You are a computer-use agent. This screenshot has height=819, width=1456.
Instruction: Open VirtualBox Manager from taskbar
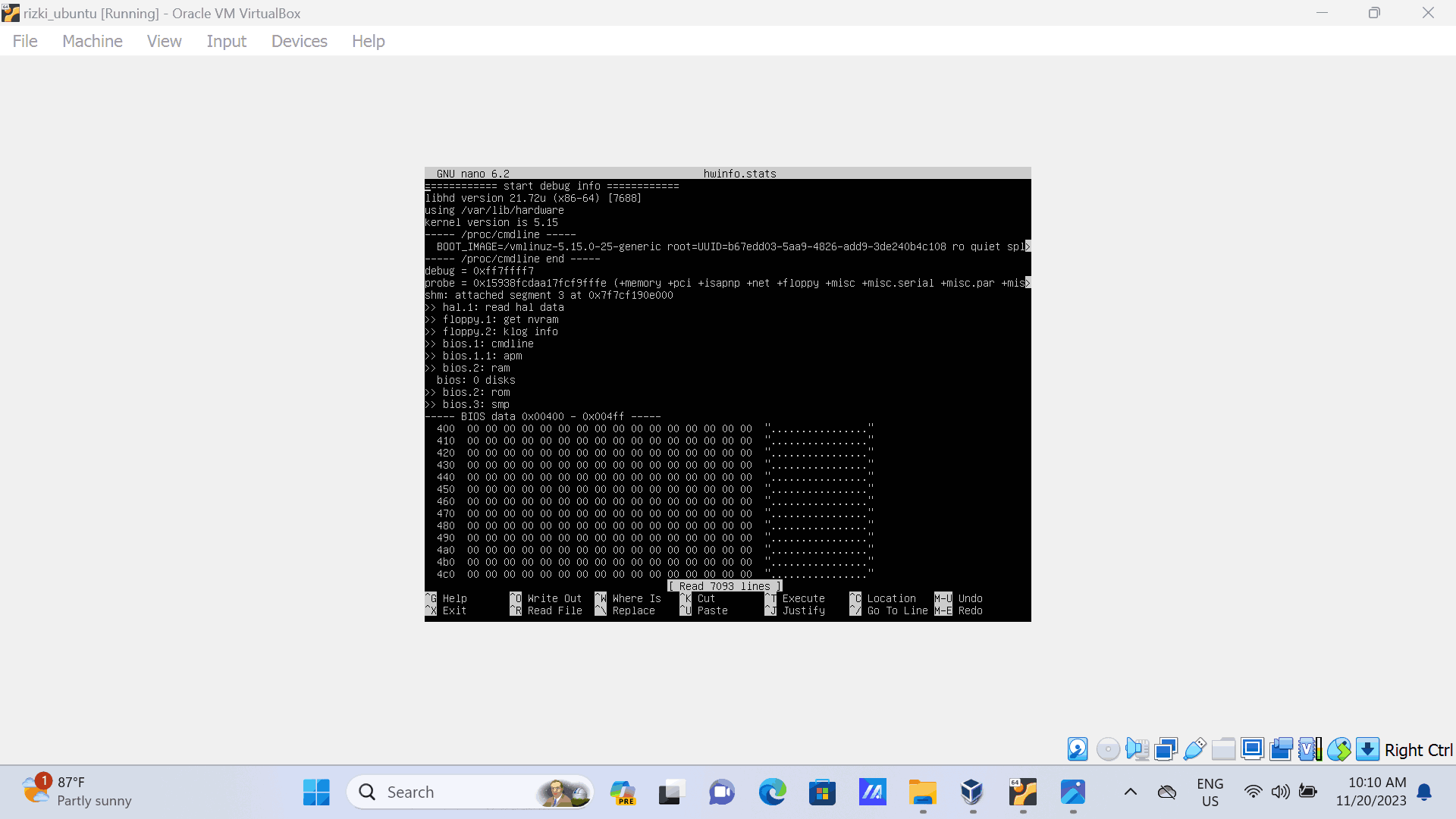972,792
